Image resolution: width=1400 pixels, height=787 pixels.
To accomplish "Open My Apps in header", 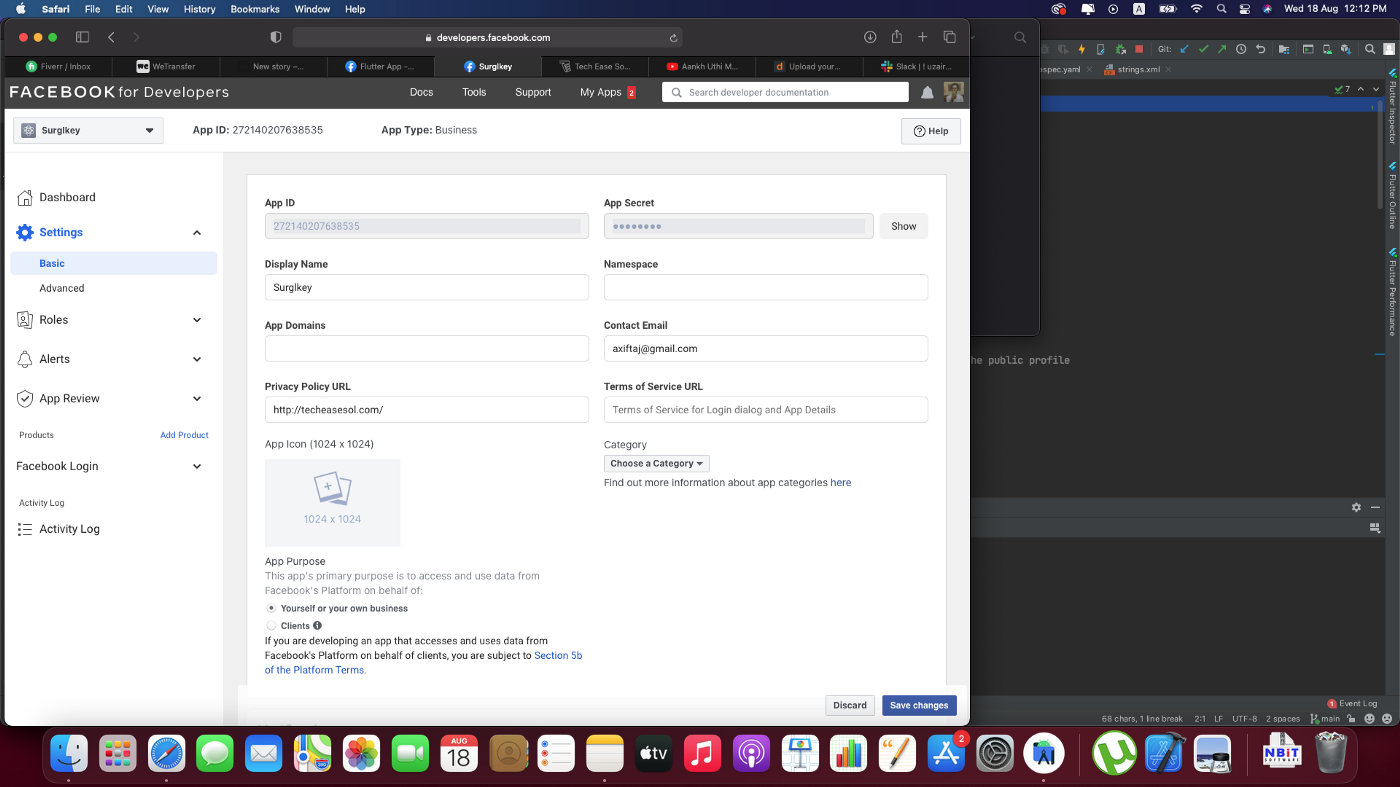I will [601, 92].
